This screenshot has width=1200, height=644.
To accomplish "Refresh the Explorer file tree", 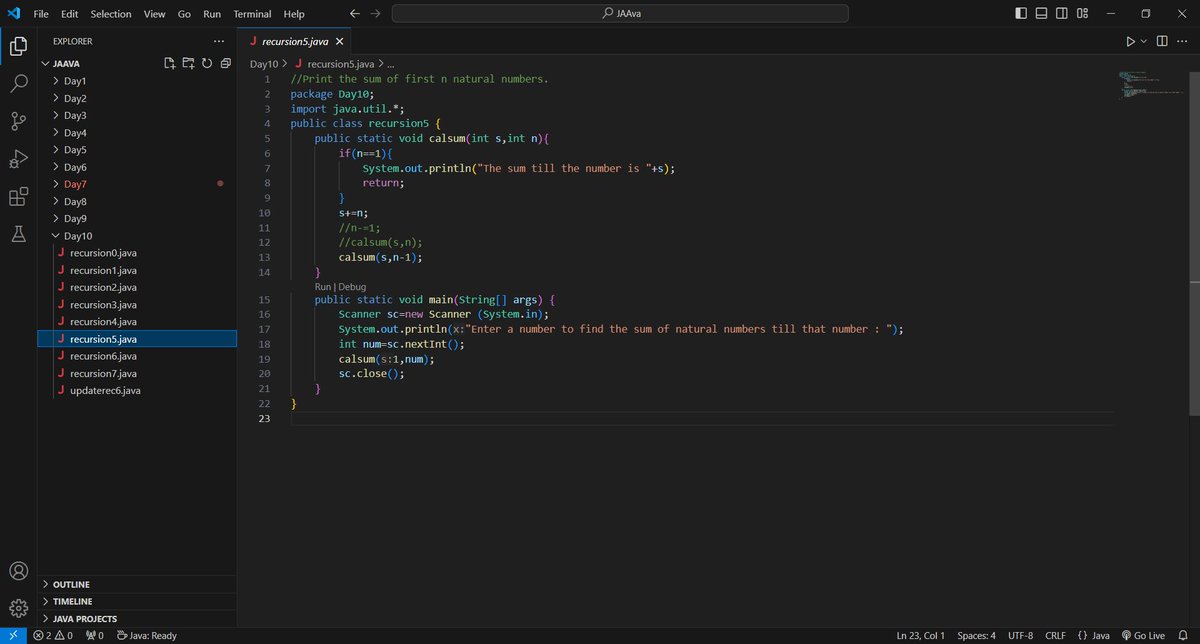I will click(206, 63).
